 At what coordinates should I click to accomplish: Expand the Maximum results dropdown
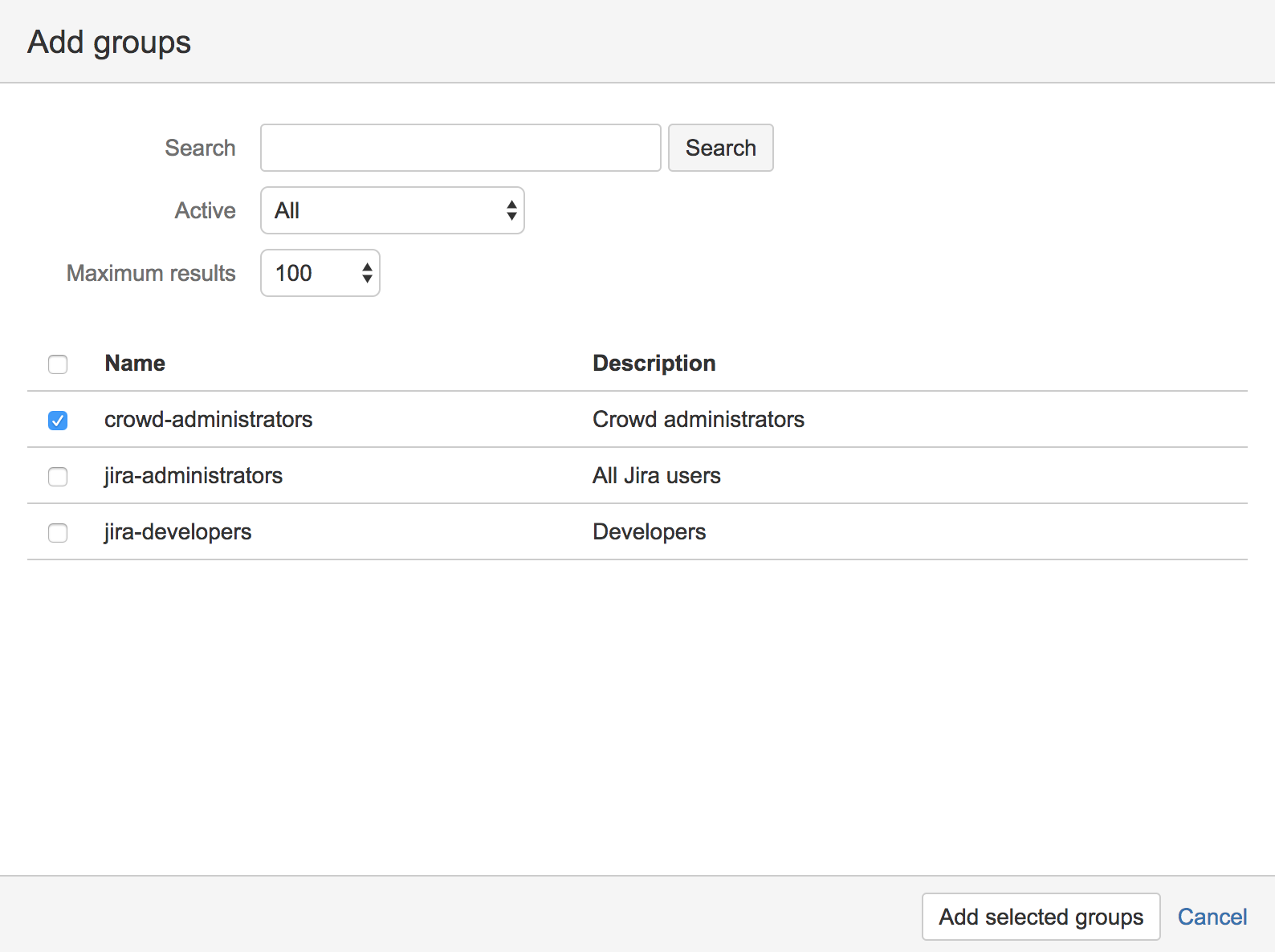coord(320,273)
